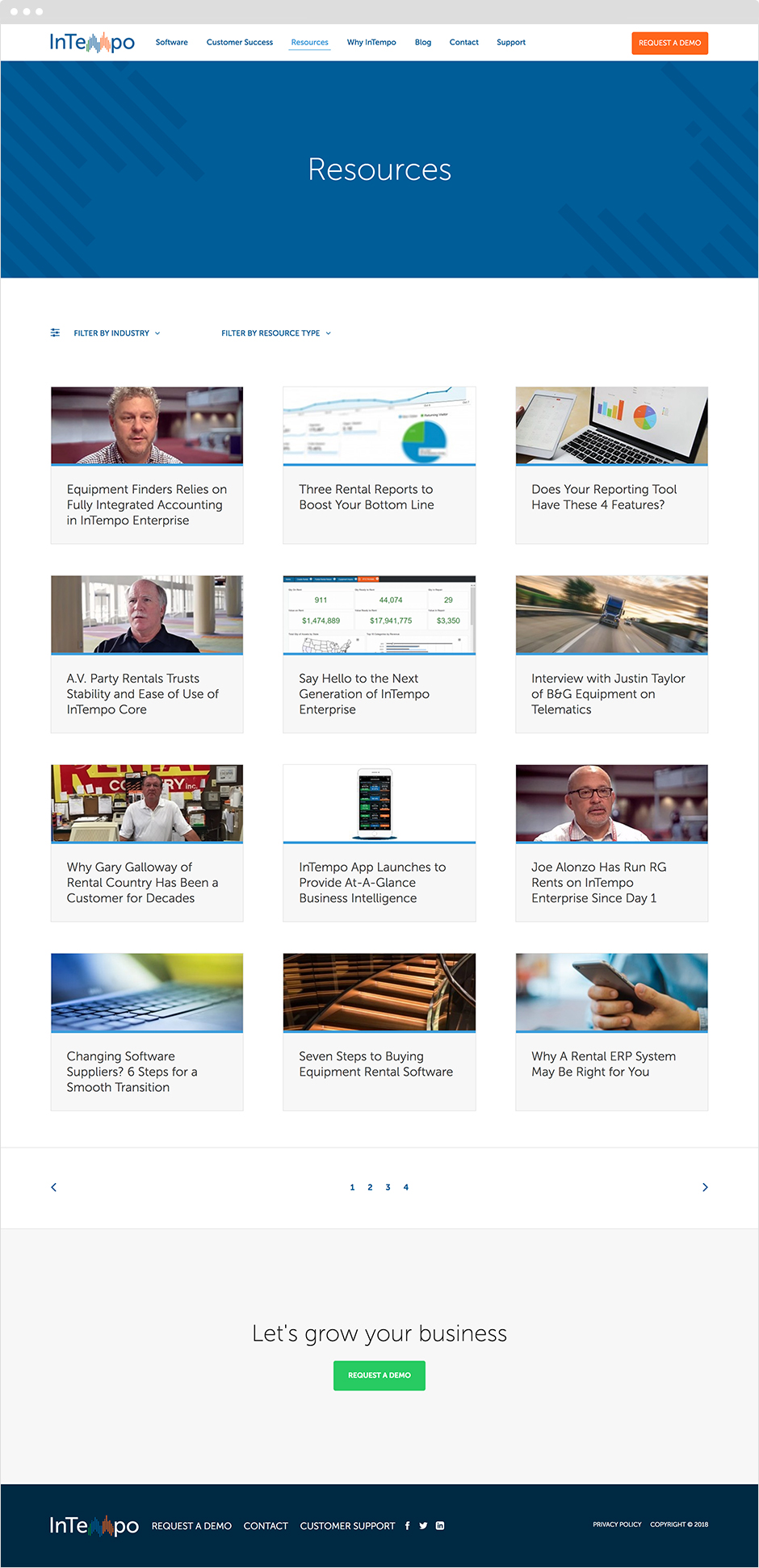The image size is (759, 1568).
Task: Click the InTempo logo in footer
Action: pyautogui.click(x=94, y=1525)
